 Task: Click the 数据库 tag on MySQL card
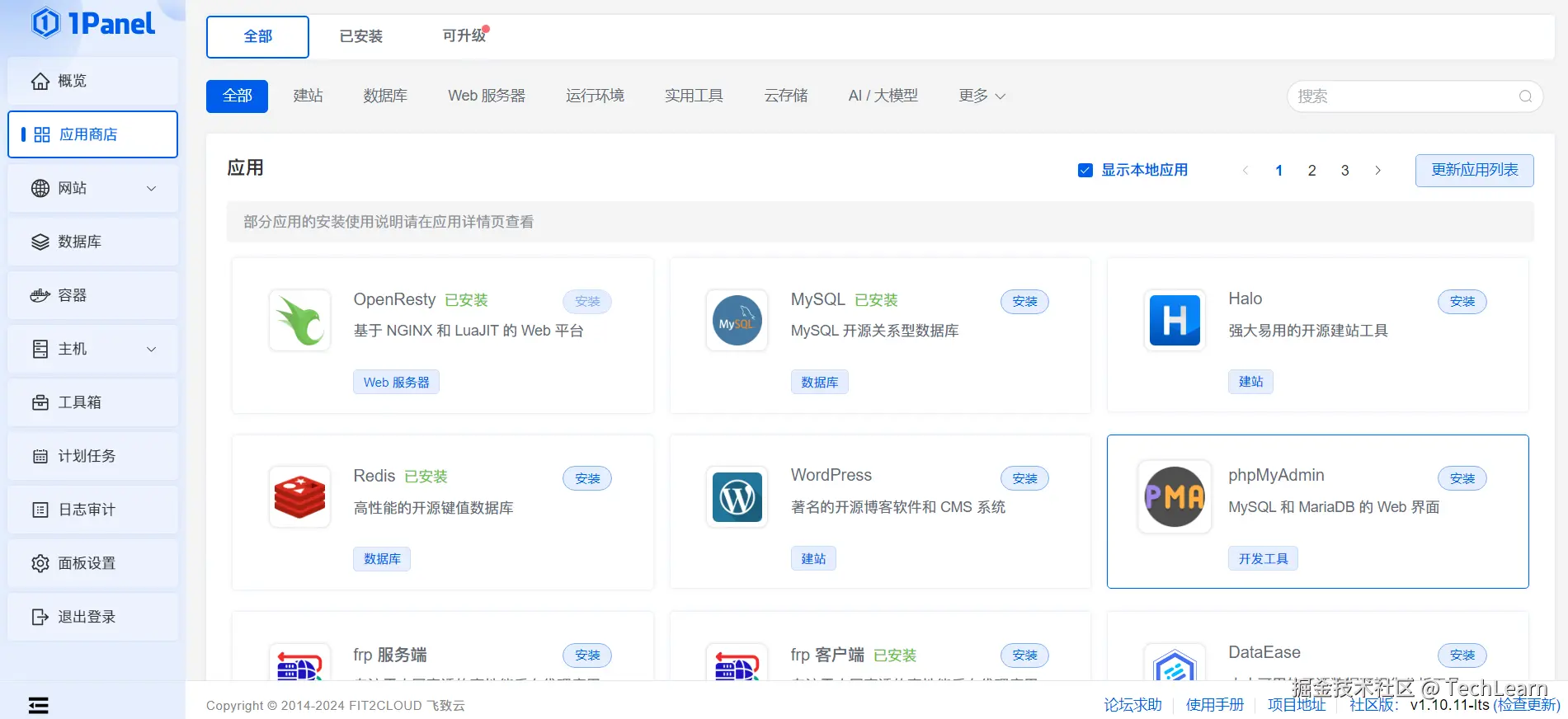click(819, 383)
